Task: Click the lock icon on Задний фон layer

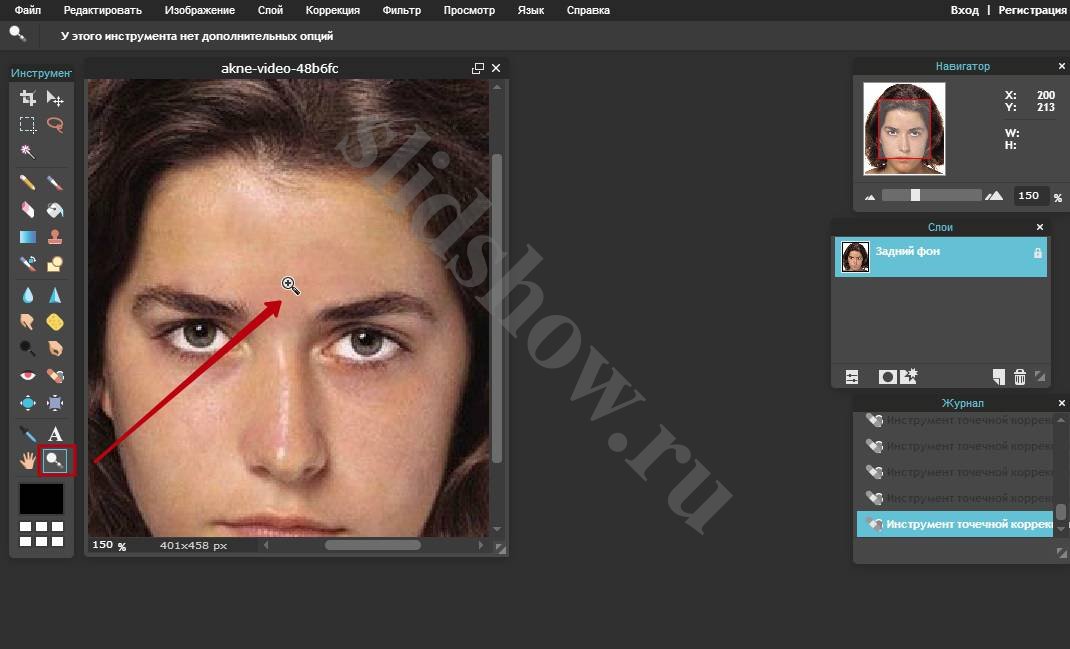Action: tap(1037, 253)
